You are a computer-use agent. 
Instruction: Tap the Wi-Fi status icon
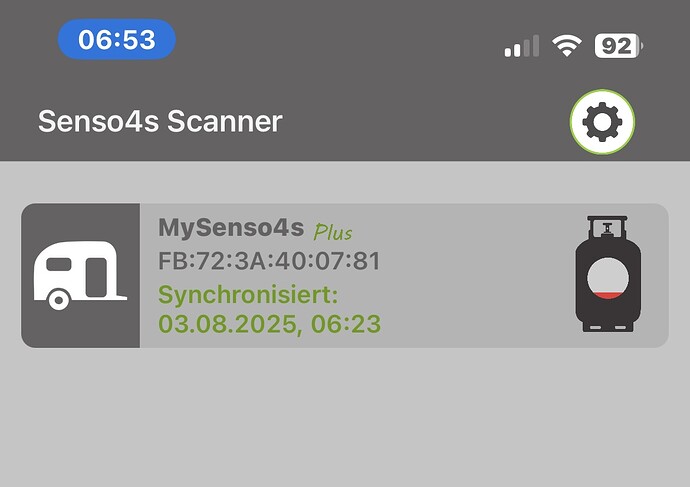[568, 45]
